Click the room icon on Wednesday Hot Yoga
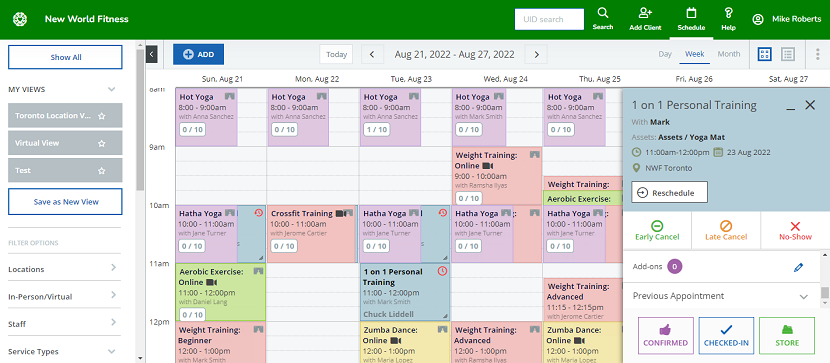The image size is (830, 363). tap(499, 96)
